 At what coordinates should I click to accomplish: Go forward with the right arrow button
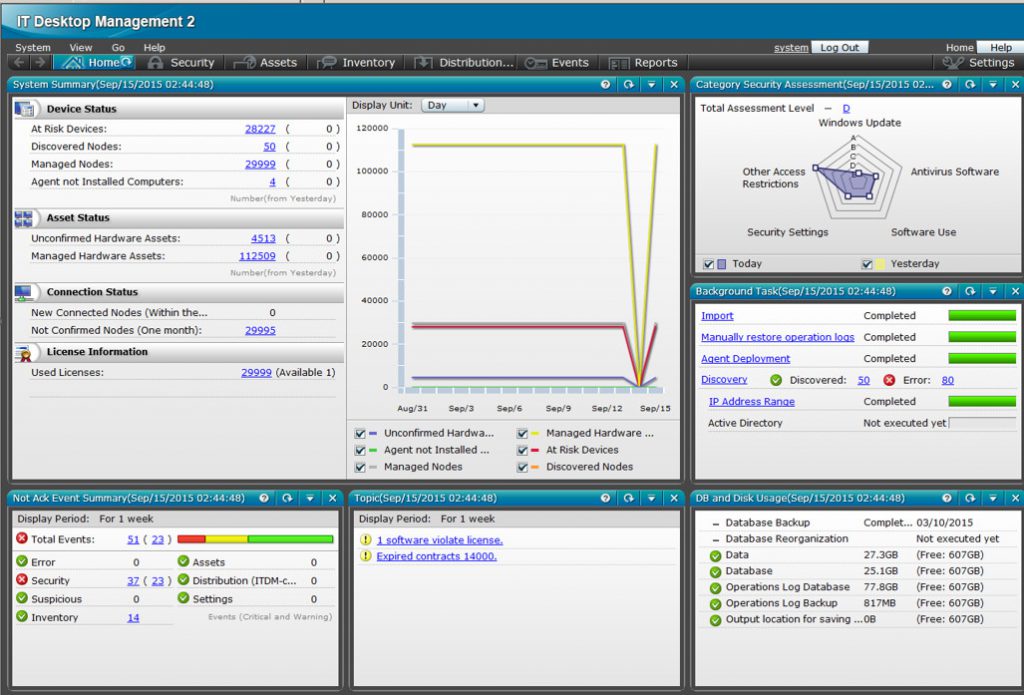point(40,62)
